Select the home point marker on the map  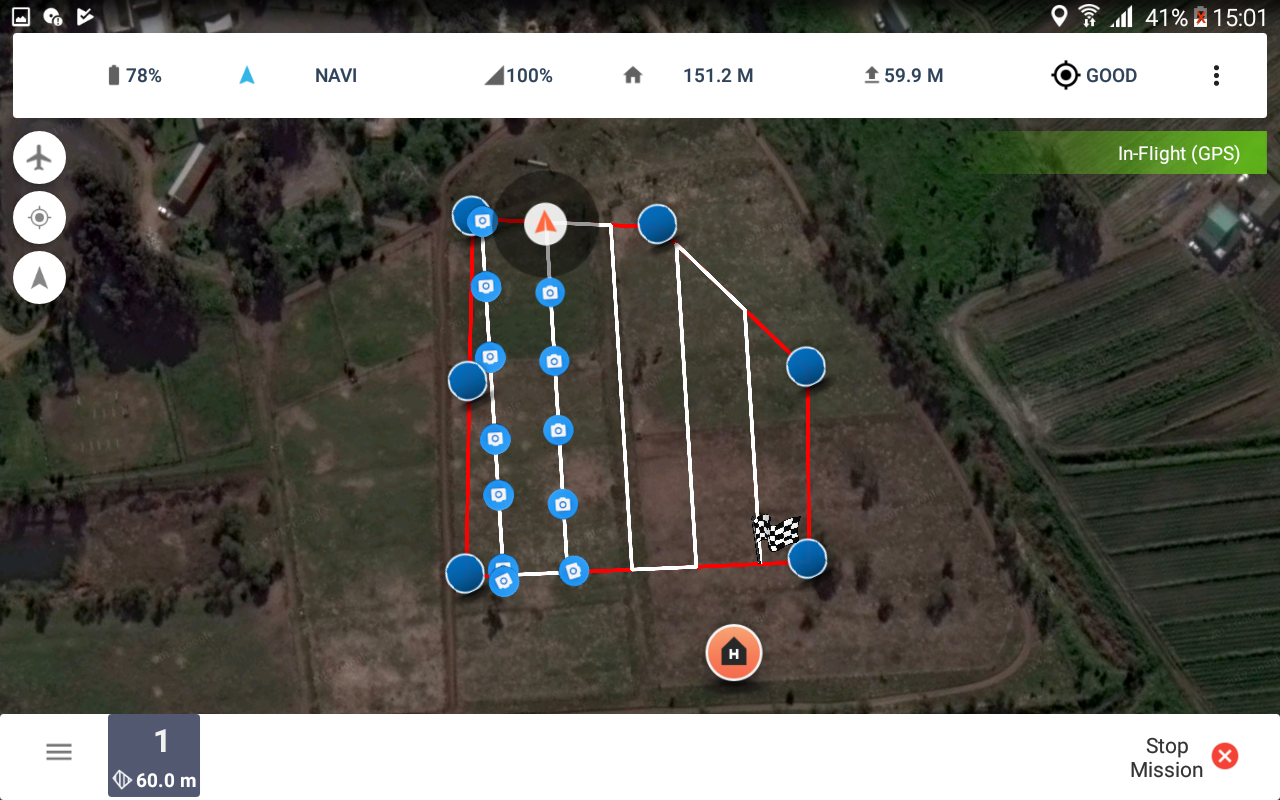pyautogui.click(x=734, y=653)
